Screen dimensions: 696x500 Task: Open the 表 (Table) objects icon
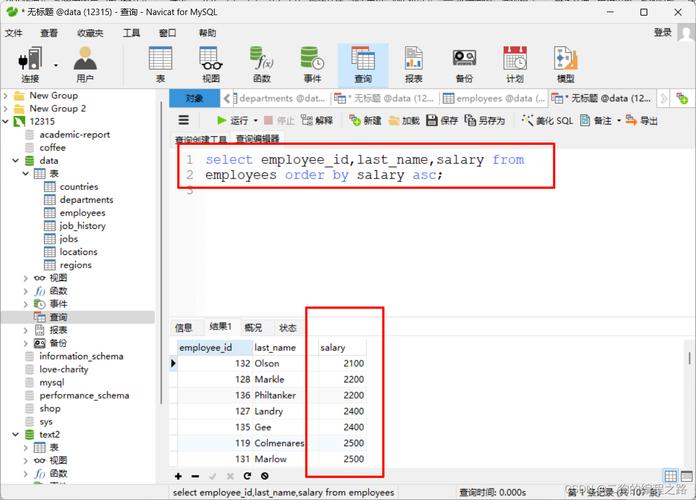coord(160,64)
